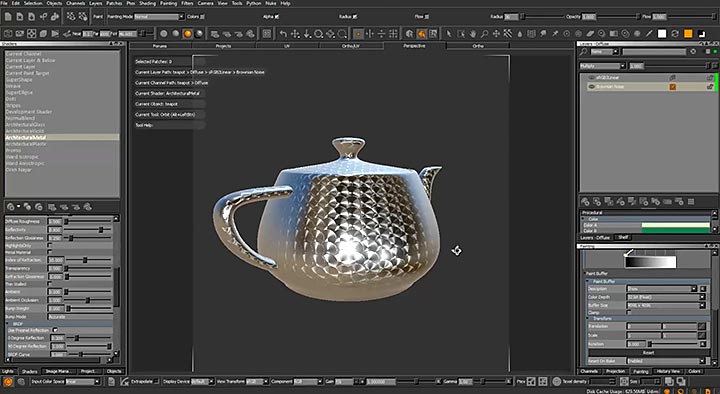
Task: Select the water drop Blur tool
Action: coord(520,34)
